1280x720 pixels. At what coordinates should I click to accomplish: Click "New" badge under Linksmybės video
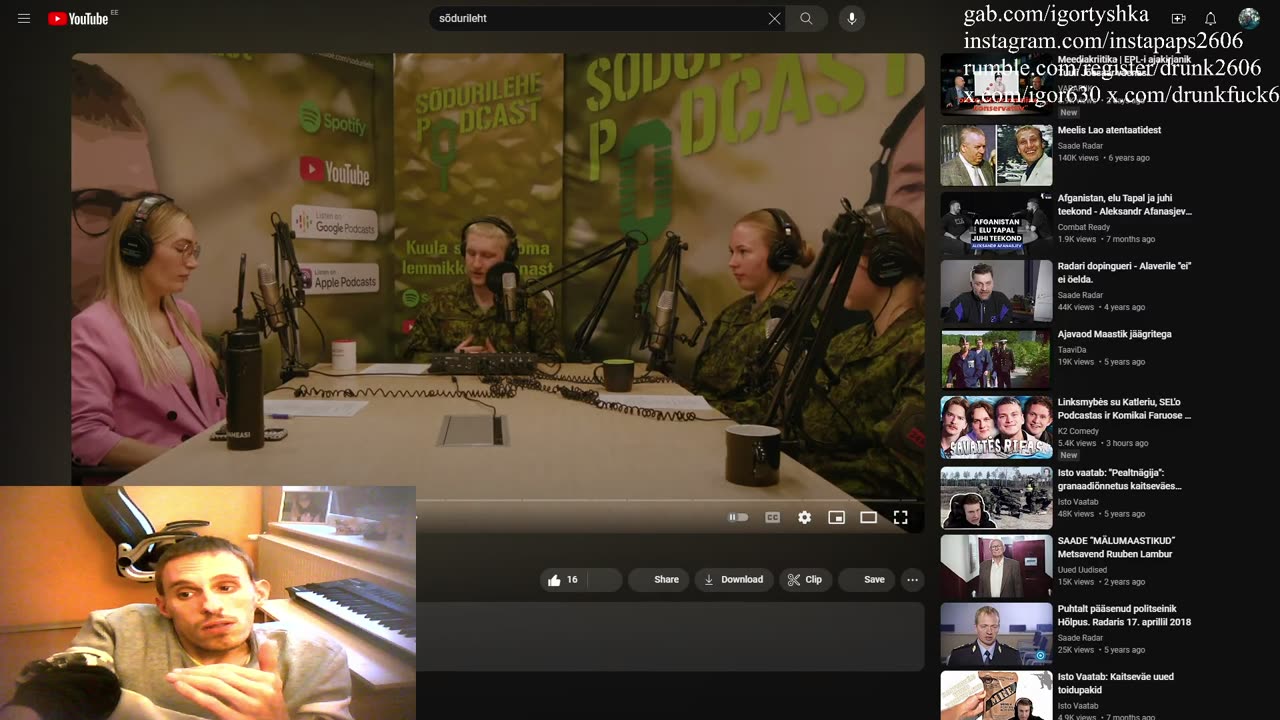[x=1069, y=455]
